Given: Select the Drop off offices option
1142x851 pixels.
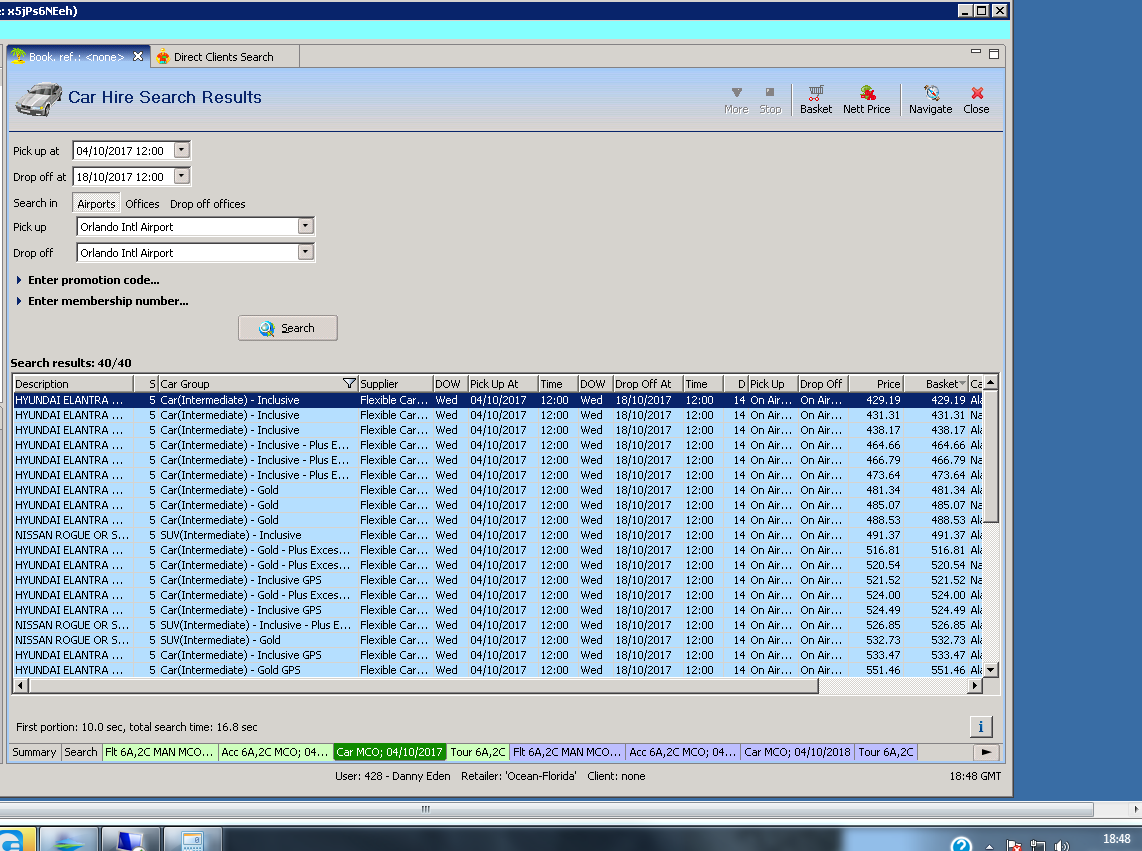Looking at the screenshot, I should 207,204.
